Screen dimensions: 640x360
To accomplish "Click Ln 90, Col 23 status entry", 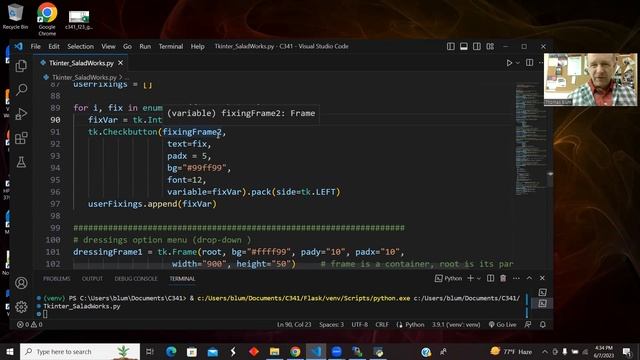I will click(x=294, y=324).
